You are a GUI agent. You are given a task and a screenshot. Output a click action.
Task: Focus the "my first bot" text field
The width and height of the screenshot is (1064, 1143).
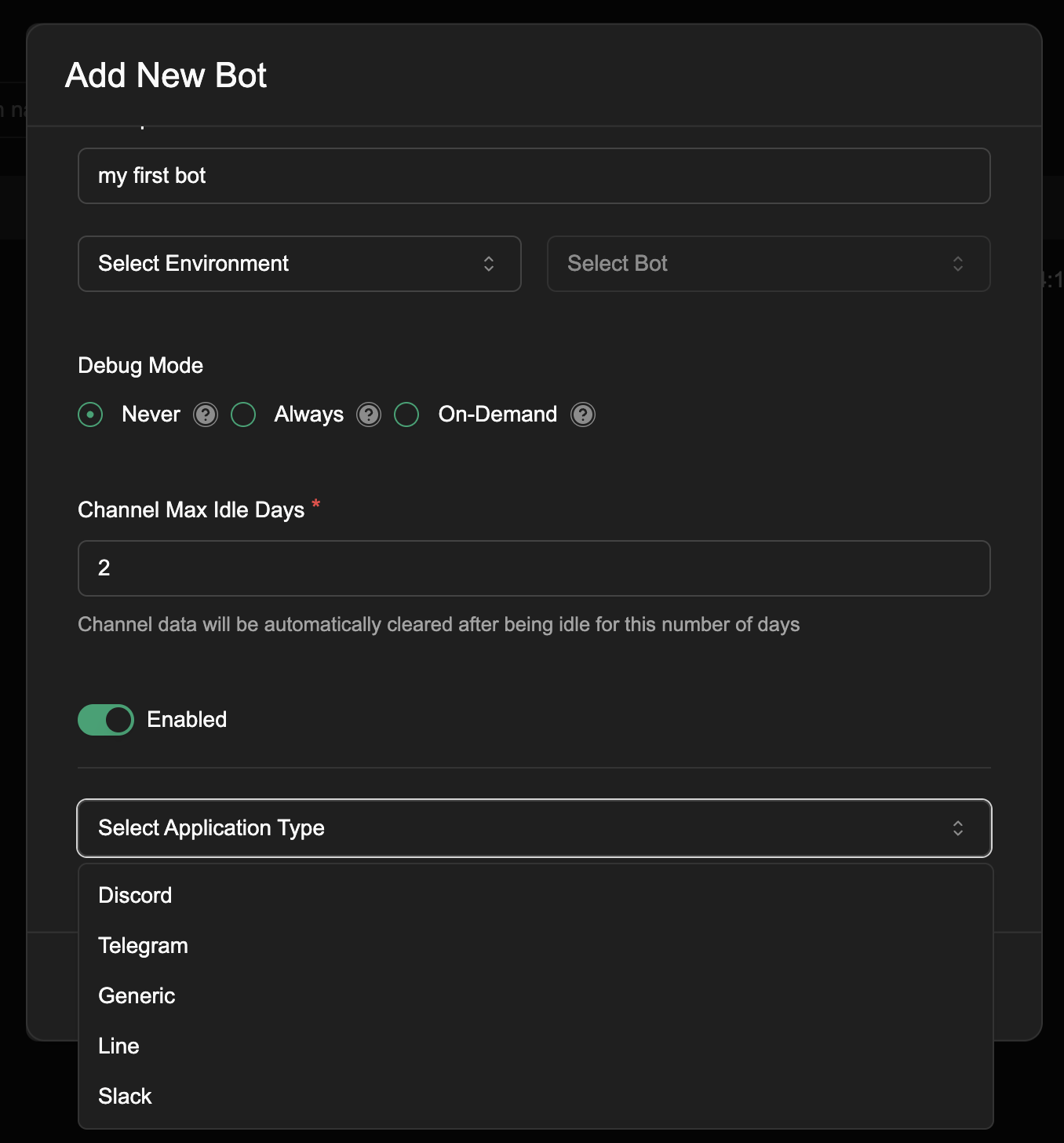534,176
